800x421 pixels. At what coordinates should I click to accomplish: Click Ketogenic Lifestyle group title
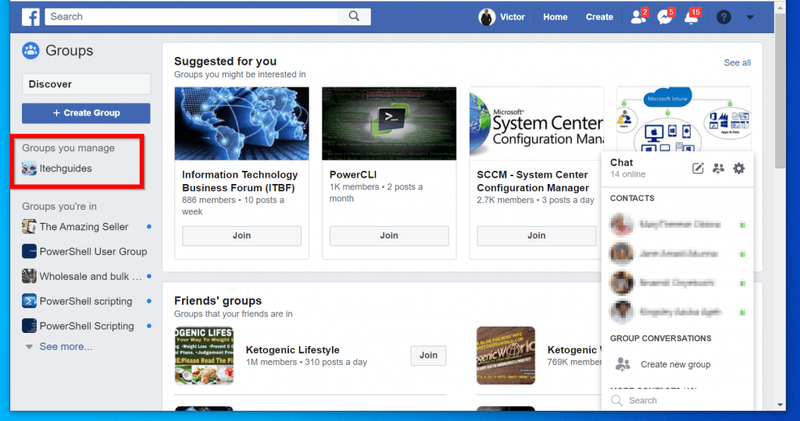[x=292, y=350]
